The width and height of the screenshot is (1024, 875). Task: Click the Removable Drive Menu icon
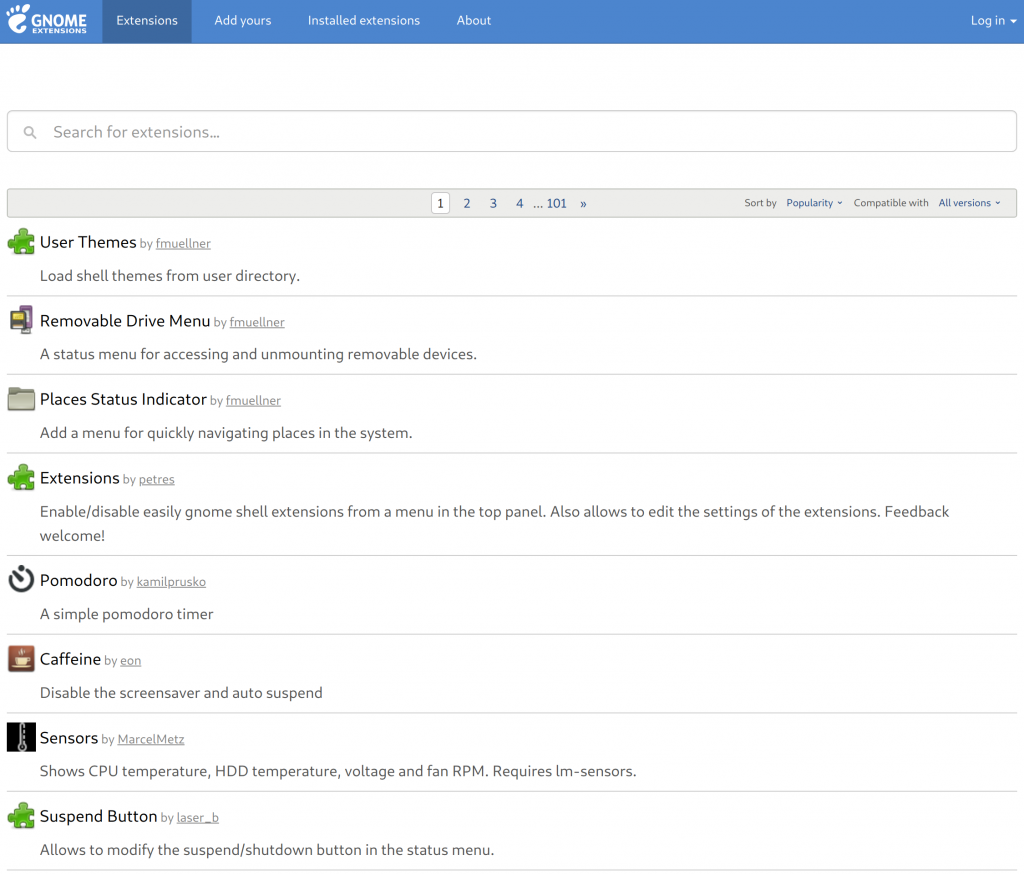[21, 320]
